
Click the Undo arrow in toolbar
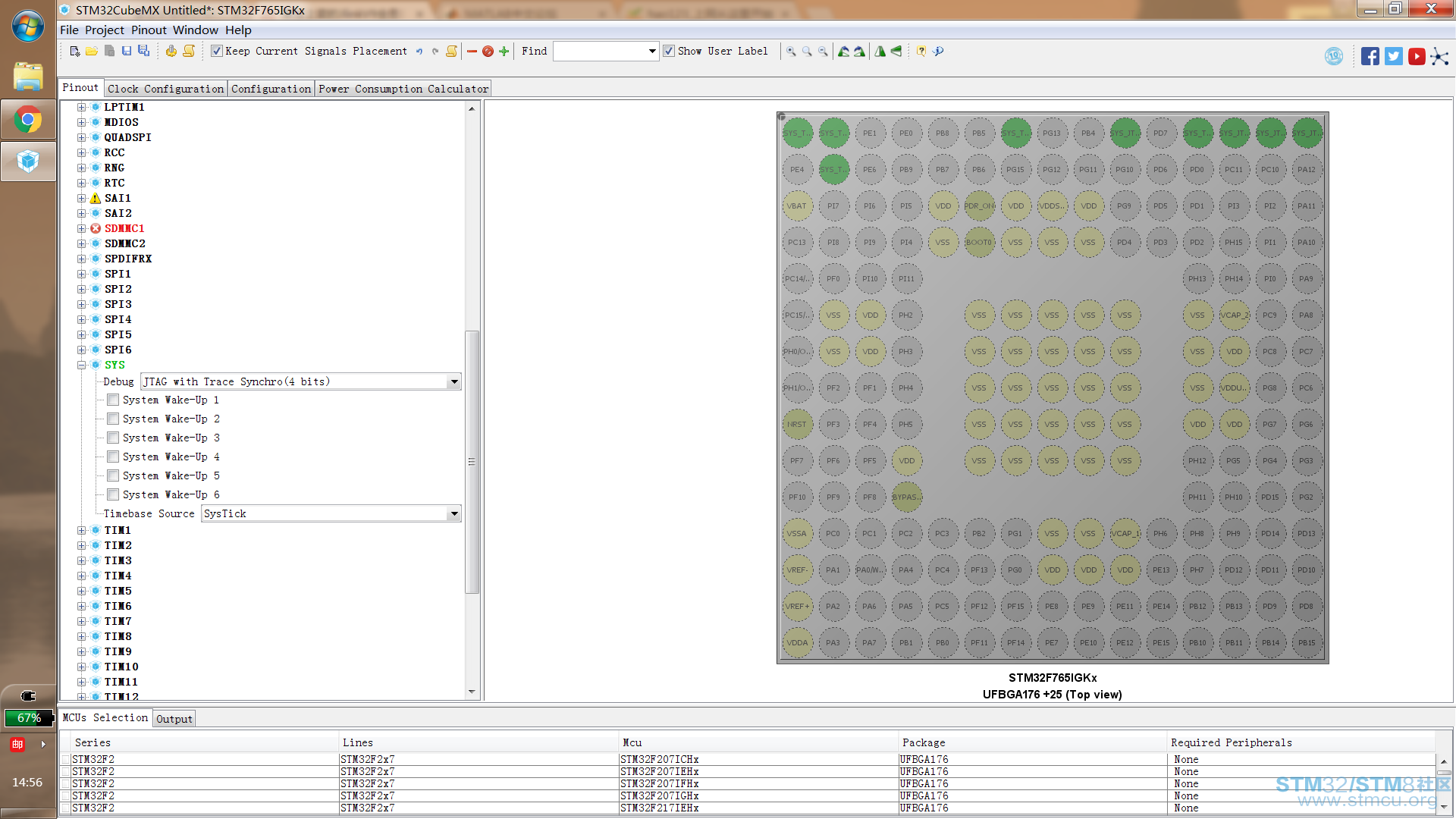point(419,51)
